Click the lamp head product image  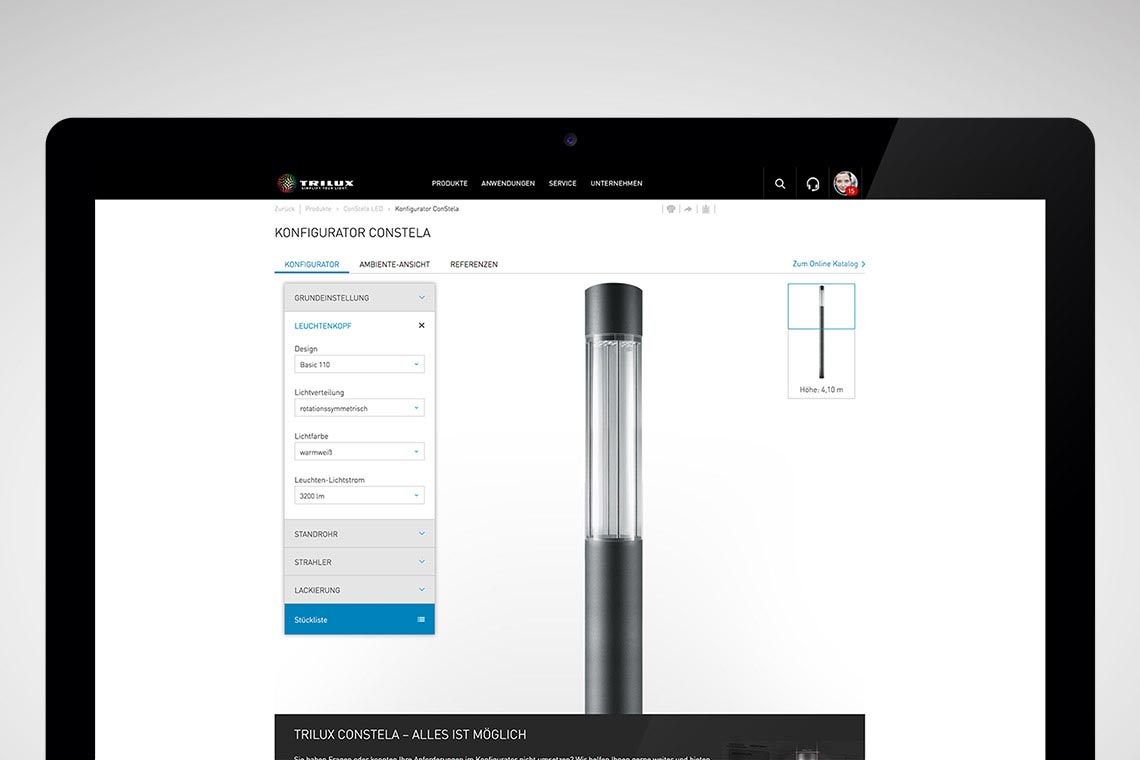[614, 497]
